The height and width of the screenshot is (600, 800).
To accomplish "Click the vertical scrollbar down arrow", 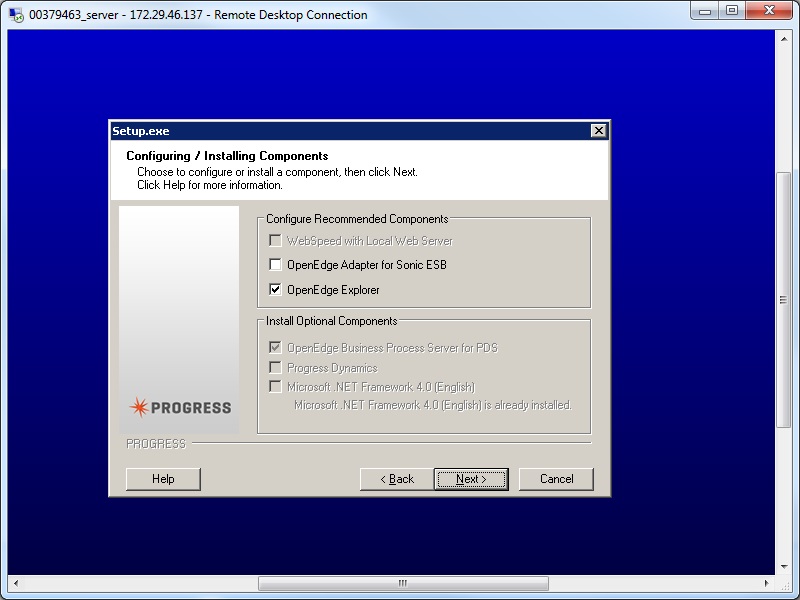I will click(784, 566).
